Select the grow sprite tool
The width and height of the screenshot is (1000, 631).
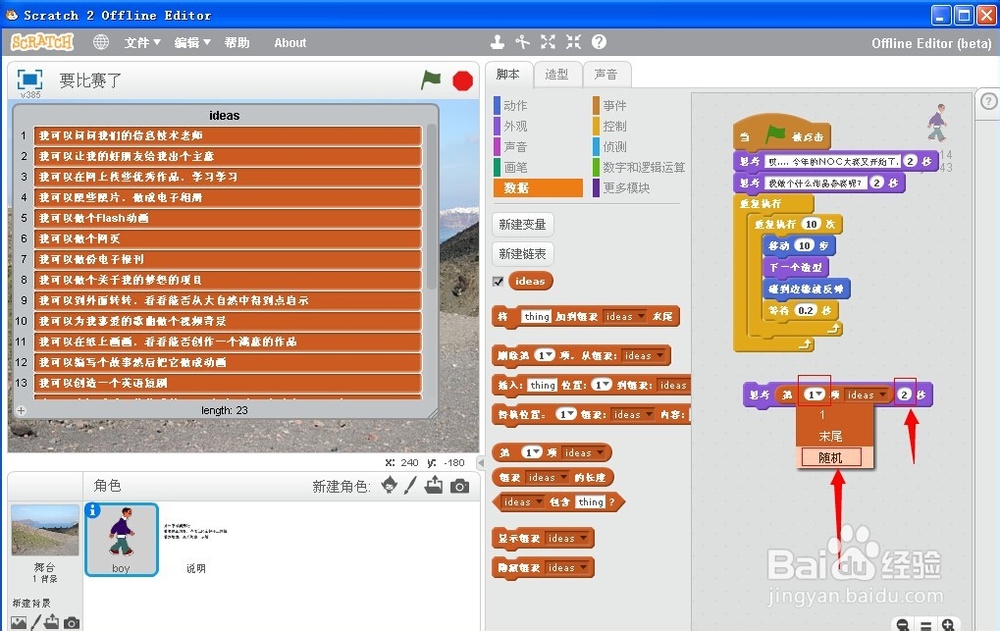(547, 42)
